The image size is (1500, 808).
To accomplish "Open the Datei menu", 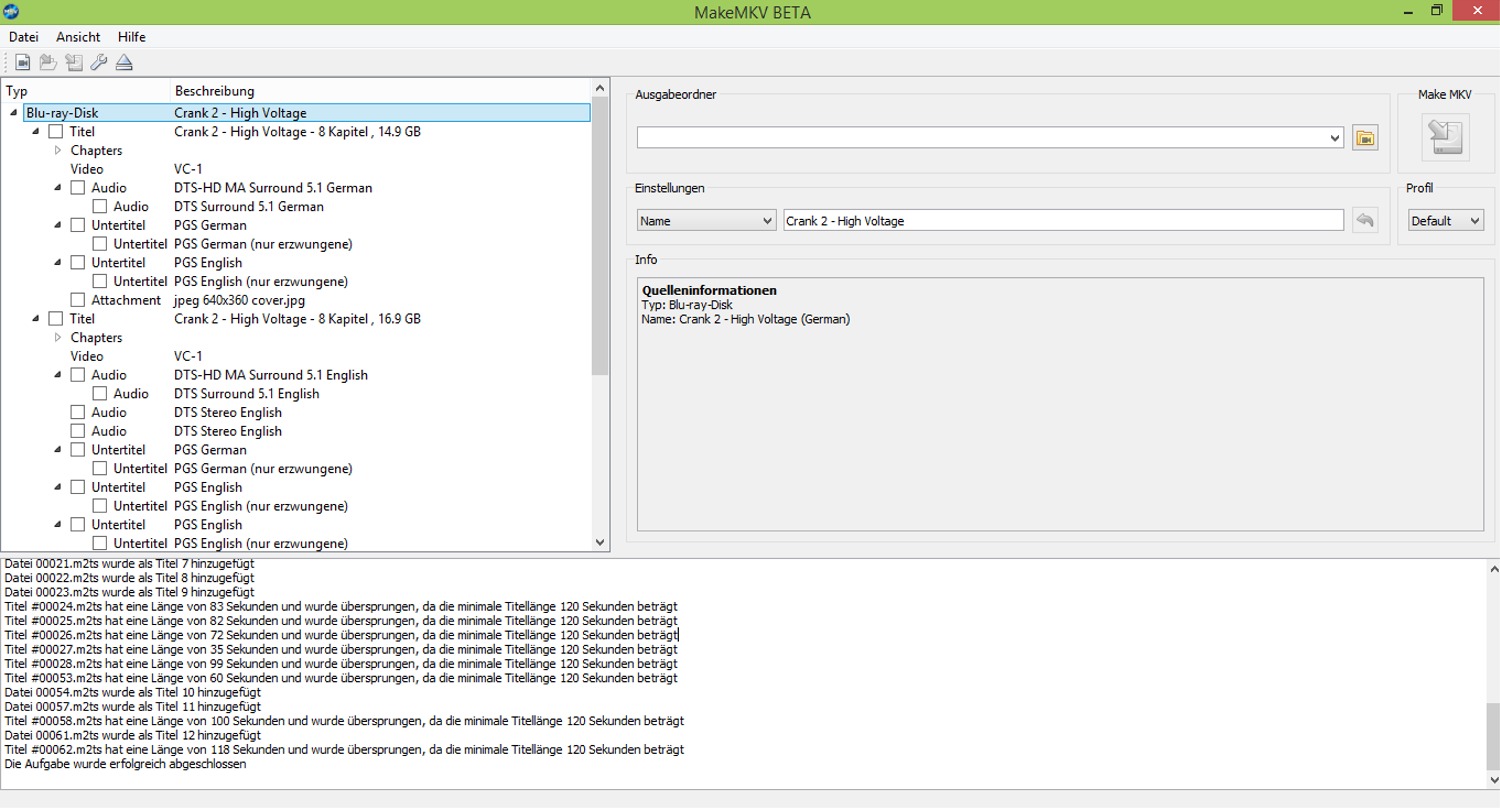I will (23, 36).
